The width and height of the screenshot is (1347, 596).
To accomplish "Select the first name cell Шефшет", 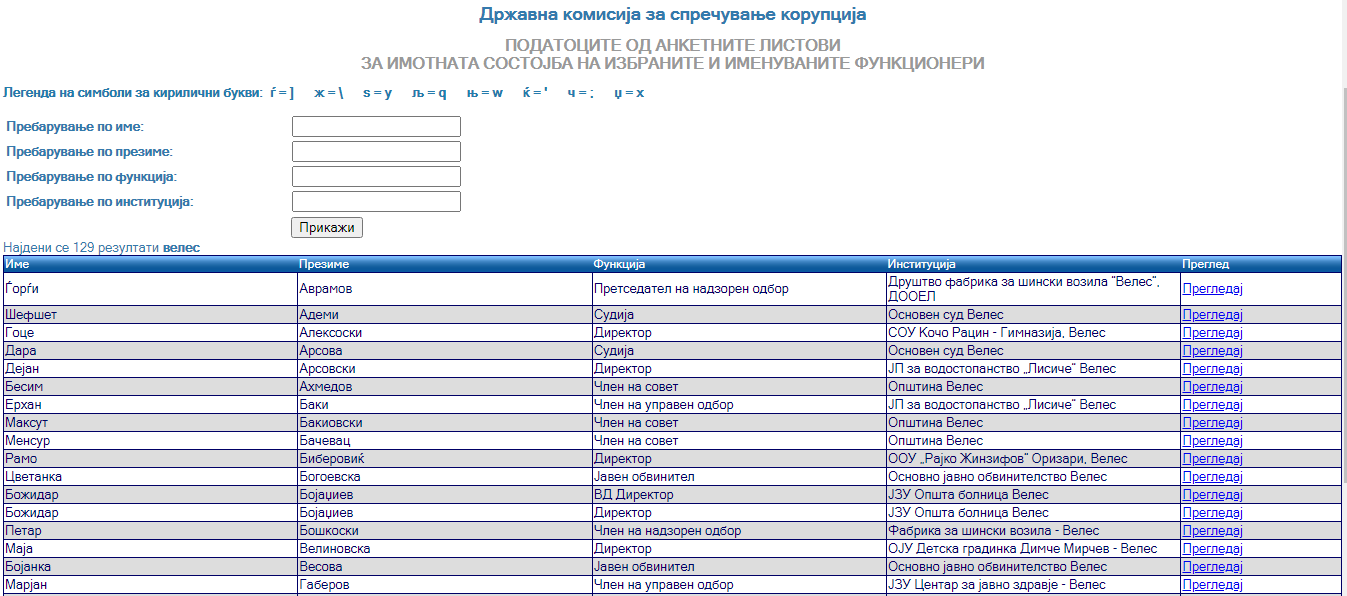I will pos(150,315).
